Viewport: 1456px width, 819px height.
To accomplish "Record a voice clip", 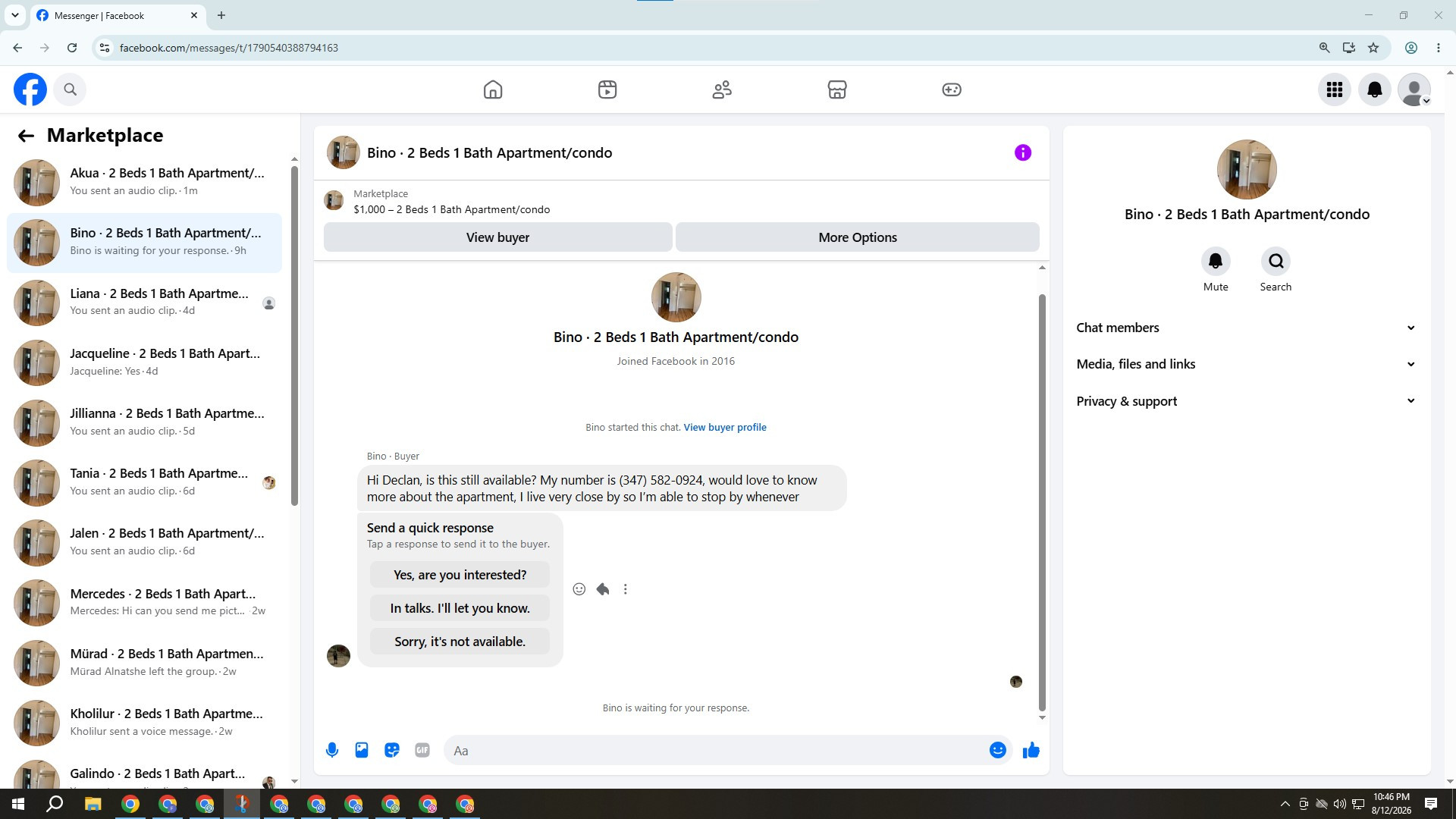I will tap(332, 751).
